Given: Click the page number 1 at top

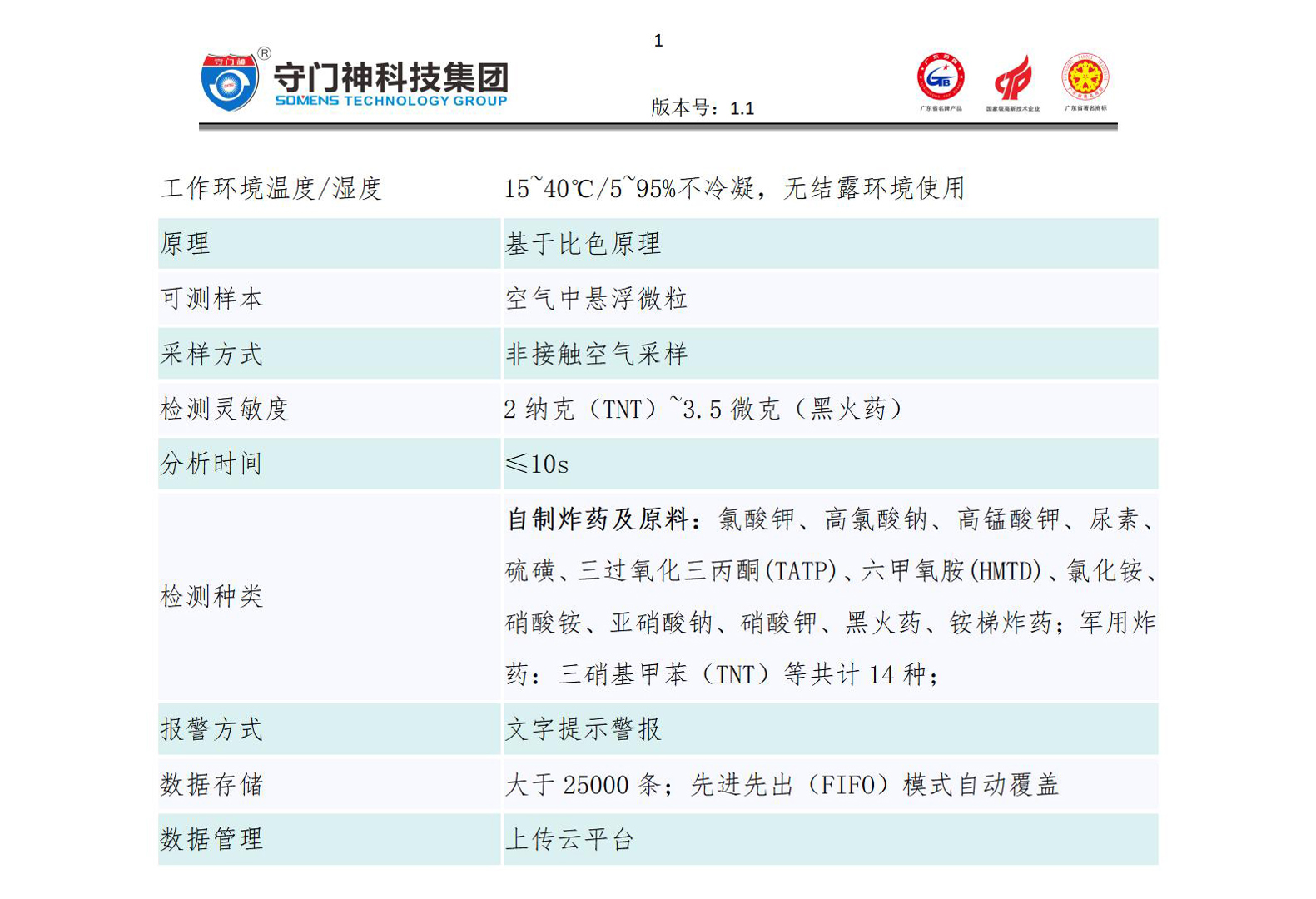Looking at the screenshot, I should [658, 41].
